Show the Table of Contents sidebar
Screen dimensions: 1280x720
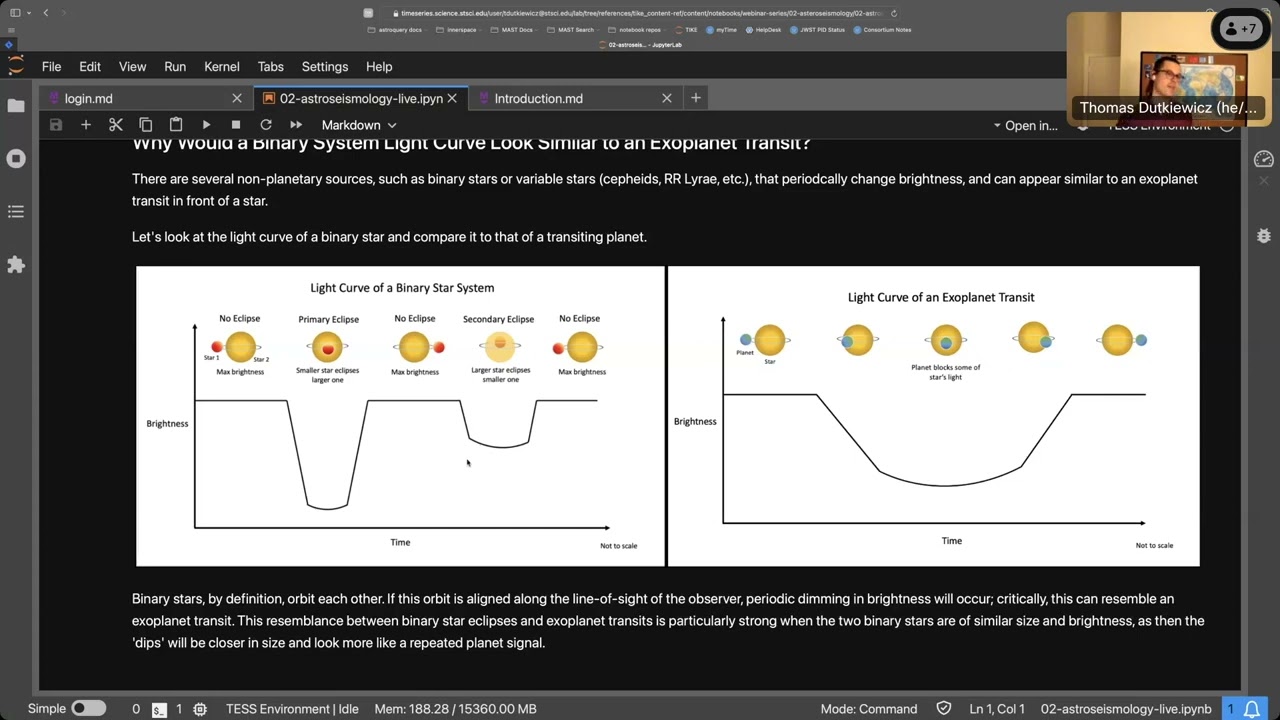tap(16, 212)
